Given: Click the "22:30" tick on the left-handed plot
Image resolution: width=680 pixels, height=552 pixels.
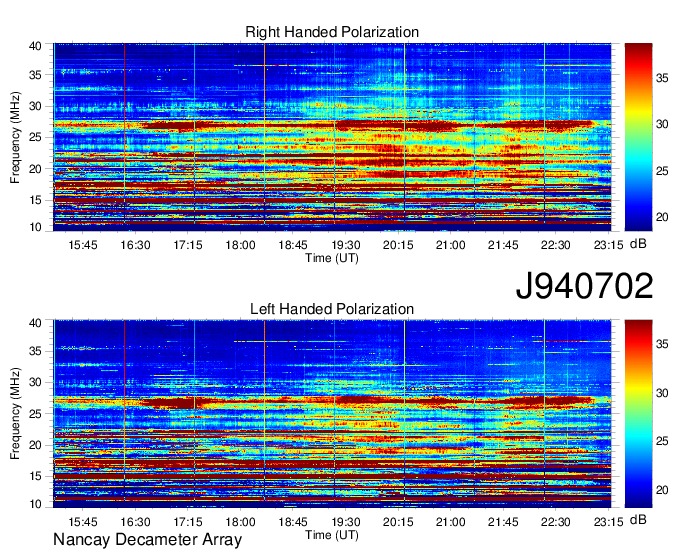Looking at the screenshot, I should point(556,522).
